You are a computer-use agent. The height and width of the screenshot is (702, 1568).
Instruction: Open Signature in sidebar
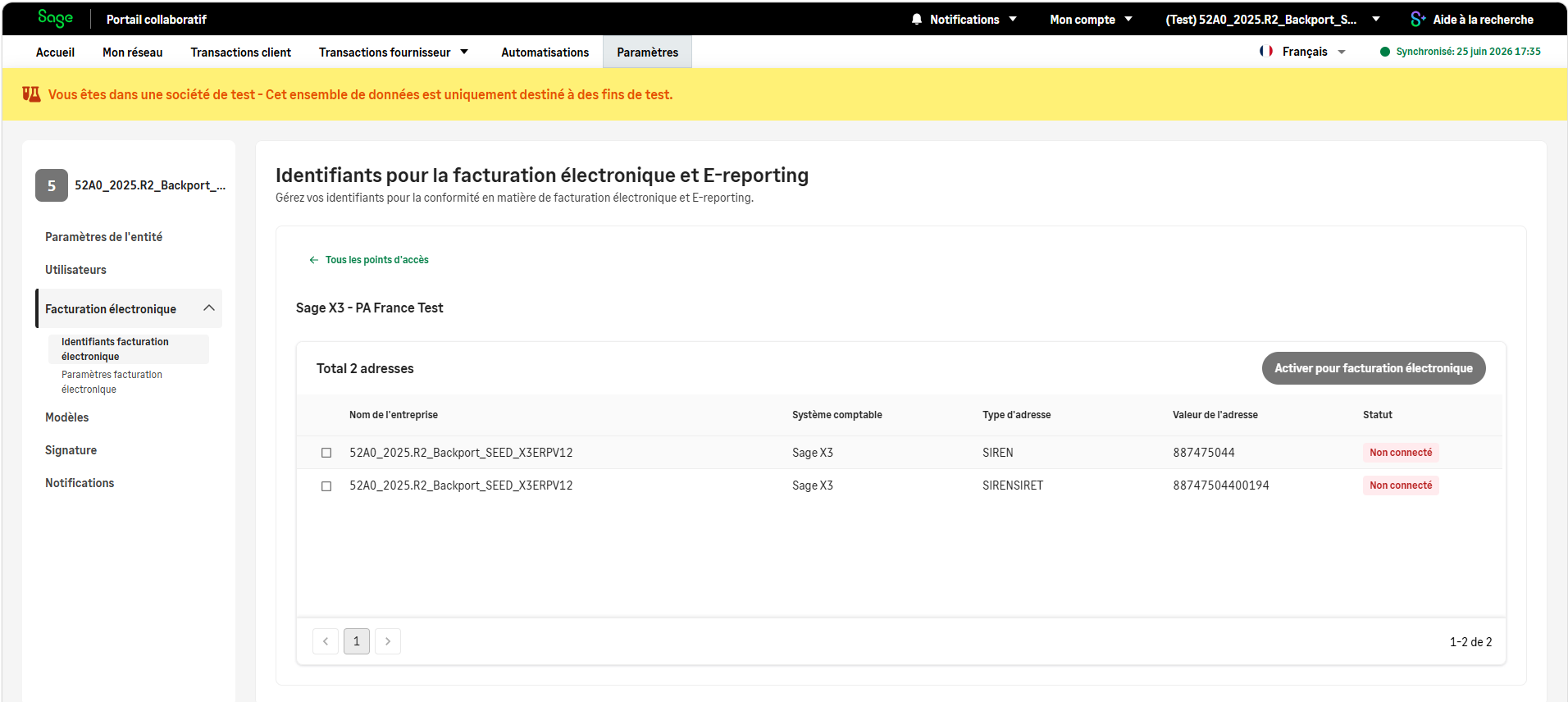coord(71,449)
